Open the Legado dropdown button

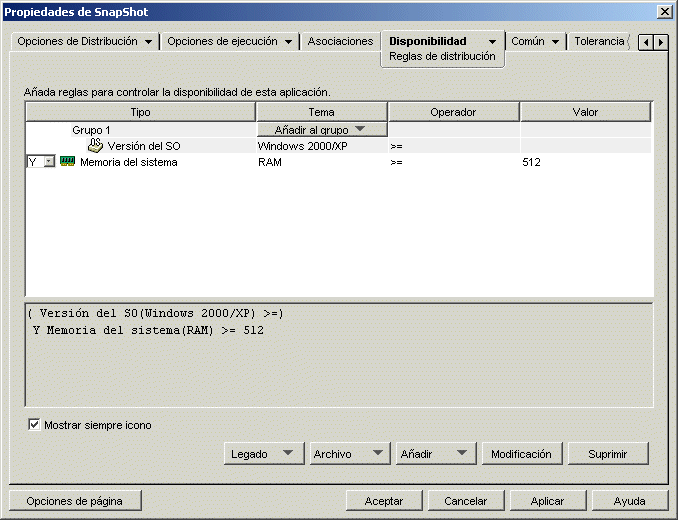point(264,453)
